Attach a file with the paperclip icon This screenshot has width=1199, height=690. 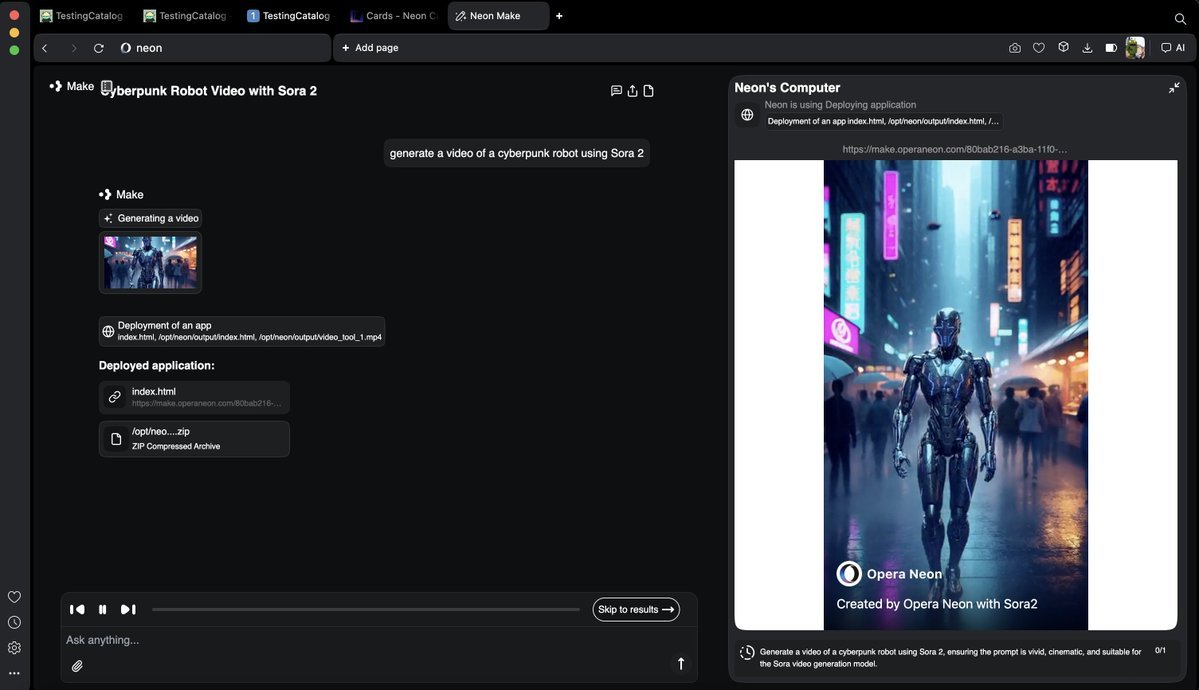coord(76,665)
